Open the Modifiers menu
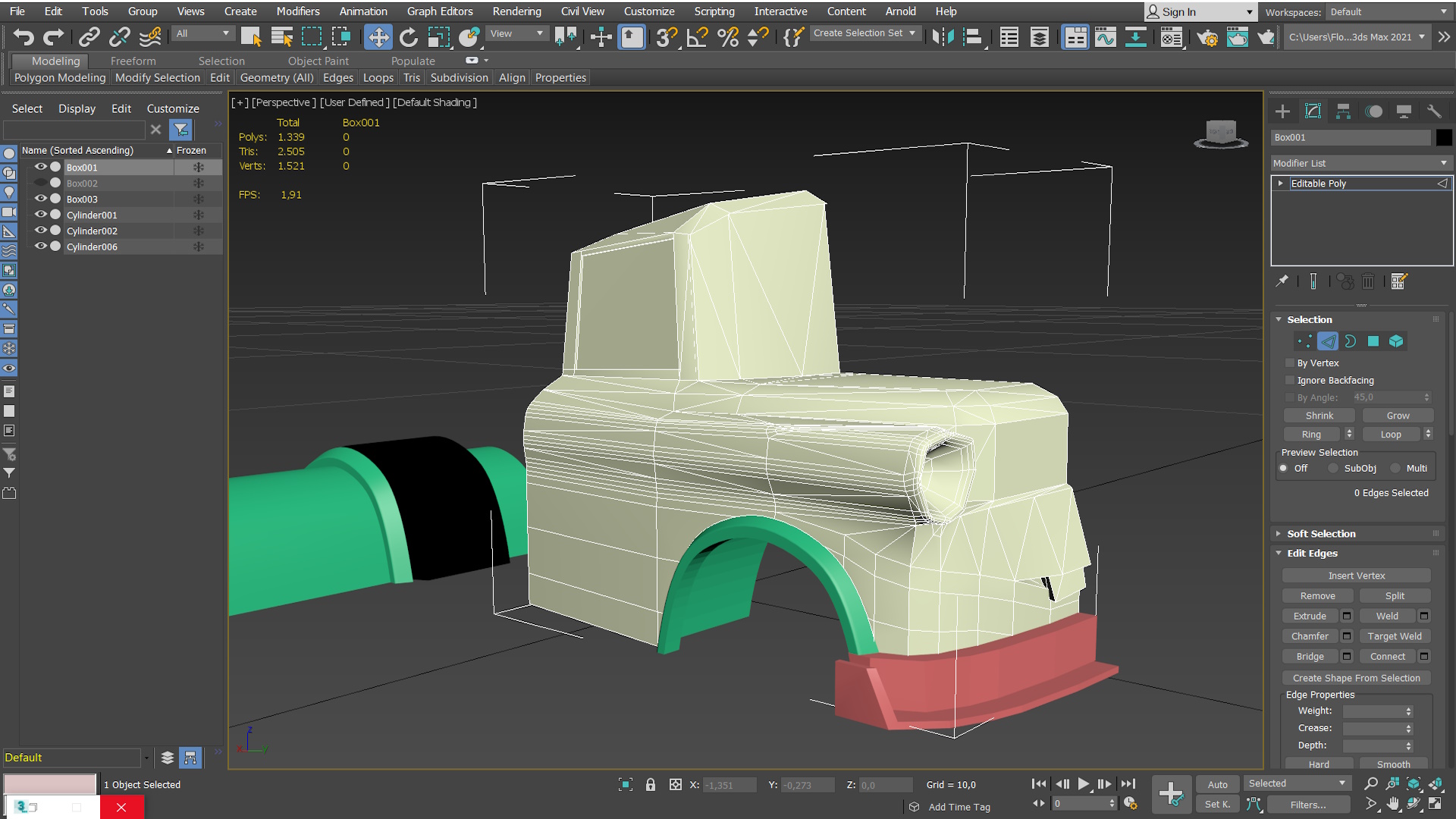This screenshot has width=1456, height=819. coord(297,11)
